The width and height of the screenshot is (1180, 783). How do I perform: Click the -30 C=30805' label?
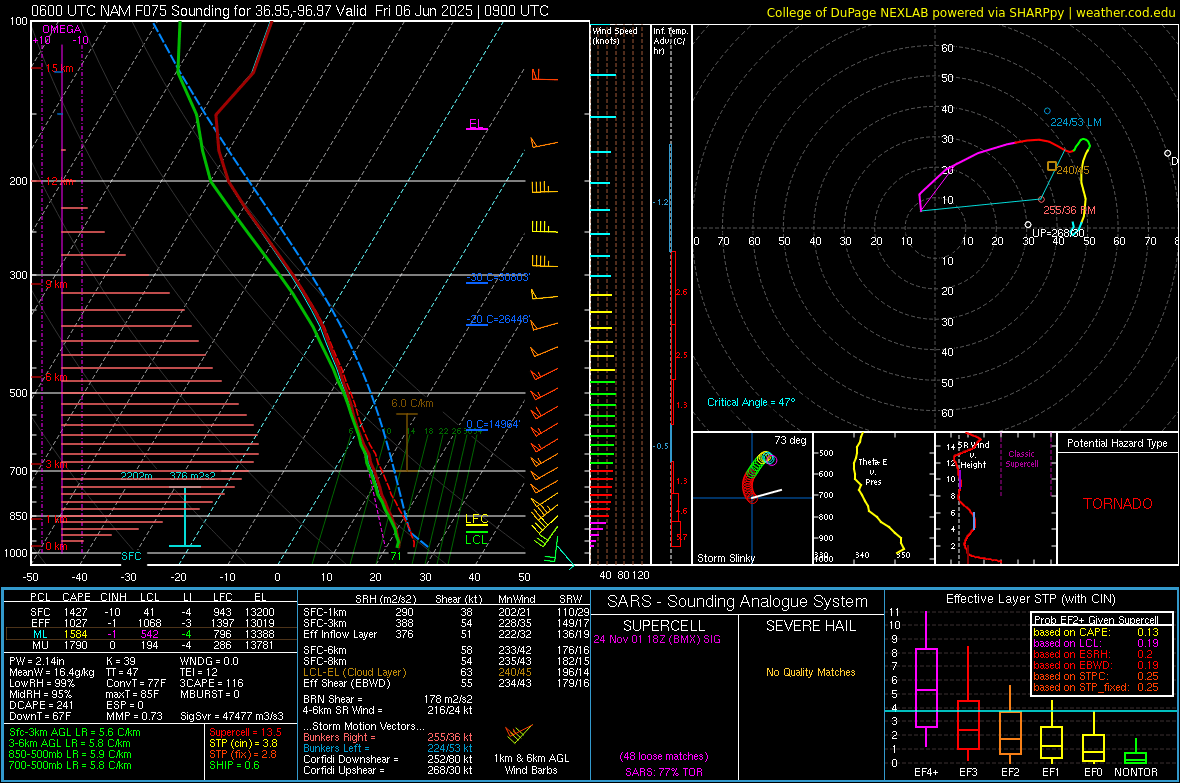498,277
